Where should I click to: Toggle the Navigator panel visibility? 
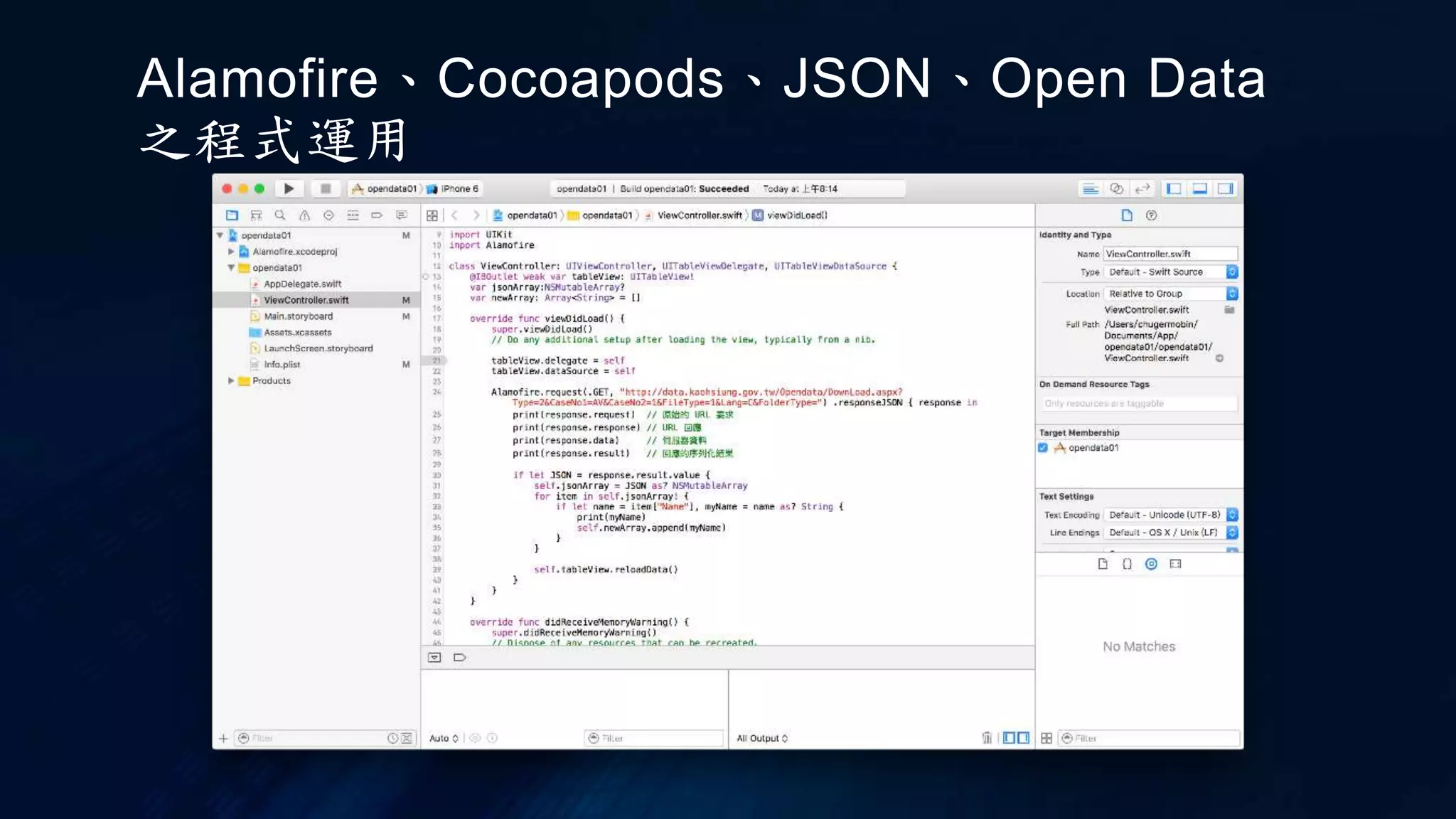pyautogui.click(x=1174, y=188)
